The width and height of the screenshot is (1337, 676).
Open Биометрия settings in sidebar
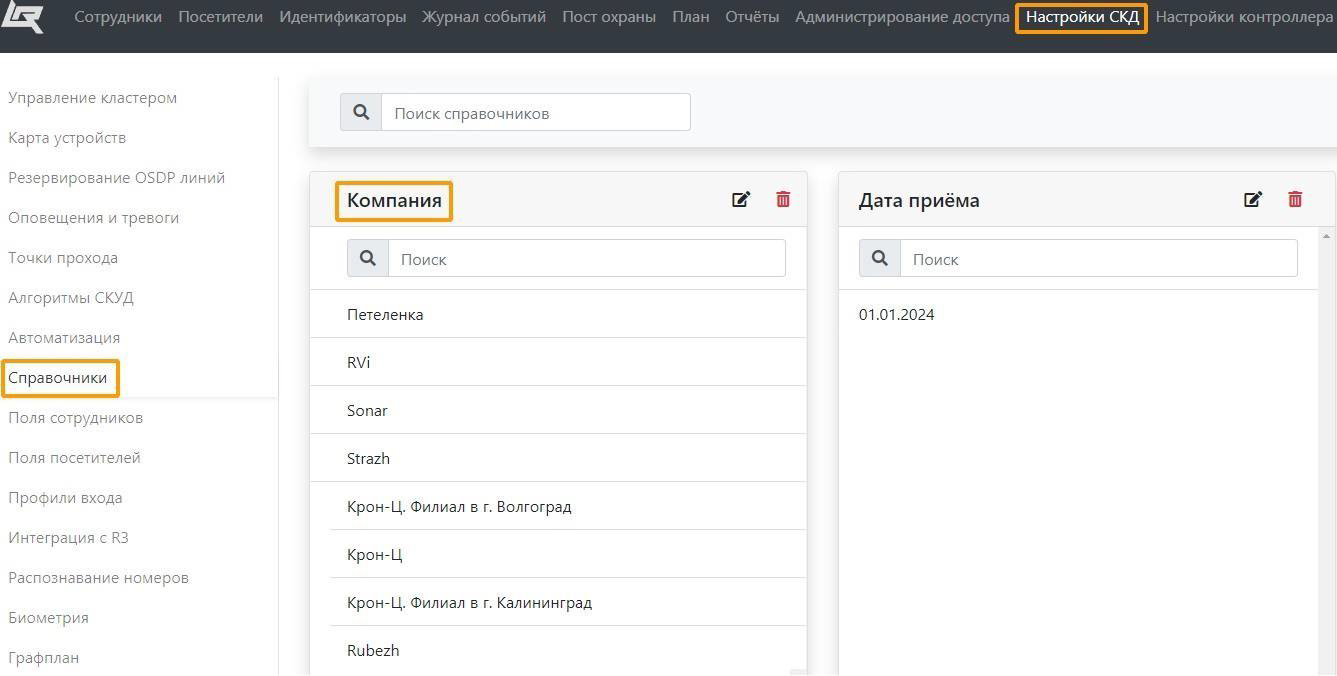tap(49, 618)
